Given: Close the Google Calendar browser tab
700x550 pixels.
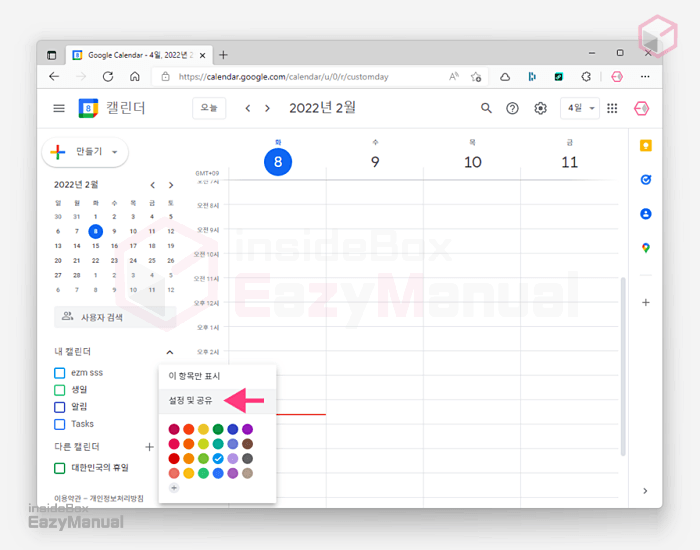Looking at the screenshot, I should coord(202,55).
